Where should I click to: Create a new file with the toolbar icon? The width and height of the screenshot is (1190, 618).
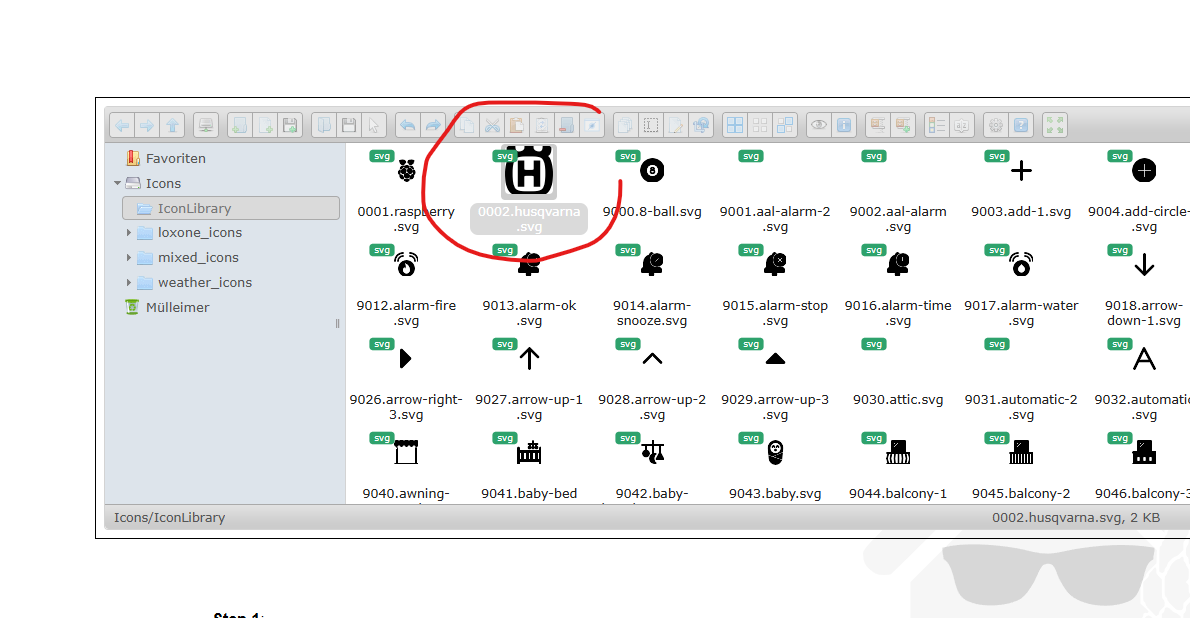(265, 125)
